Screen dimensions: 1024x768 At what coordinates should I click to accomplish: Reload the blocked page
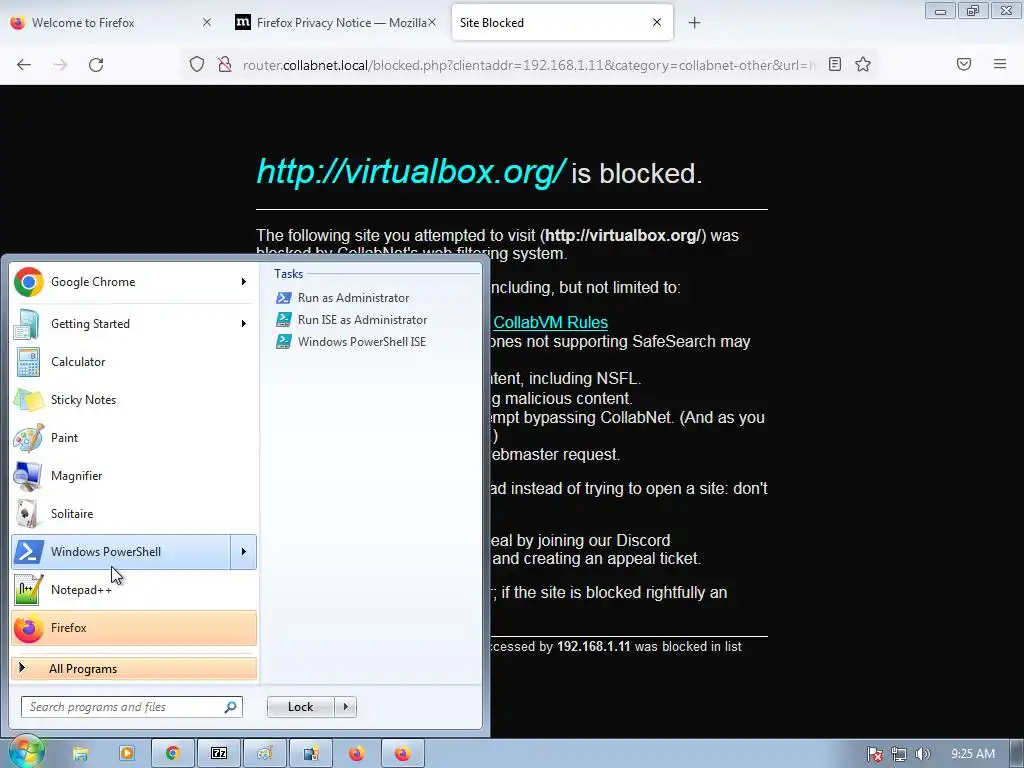[96, 64]
